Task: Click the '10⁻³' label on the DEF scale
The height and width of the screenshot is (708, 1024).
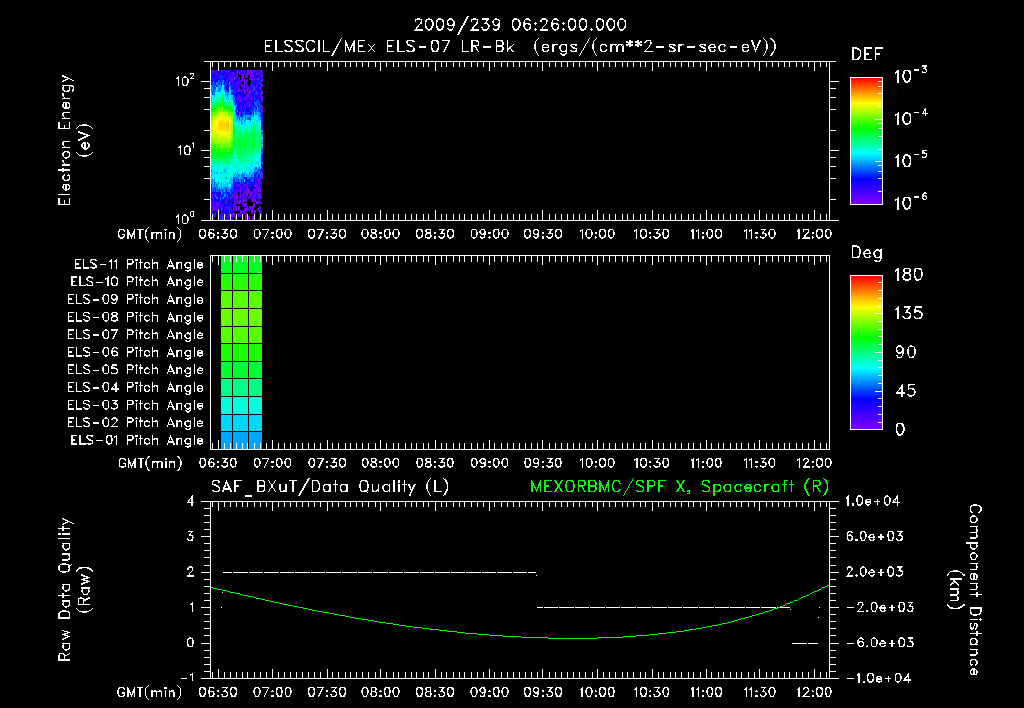Action: point(910,75)
